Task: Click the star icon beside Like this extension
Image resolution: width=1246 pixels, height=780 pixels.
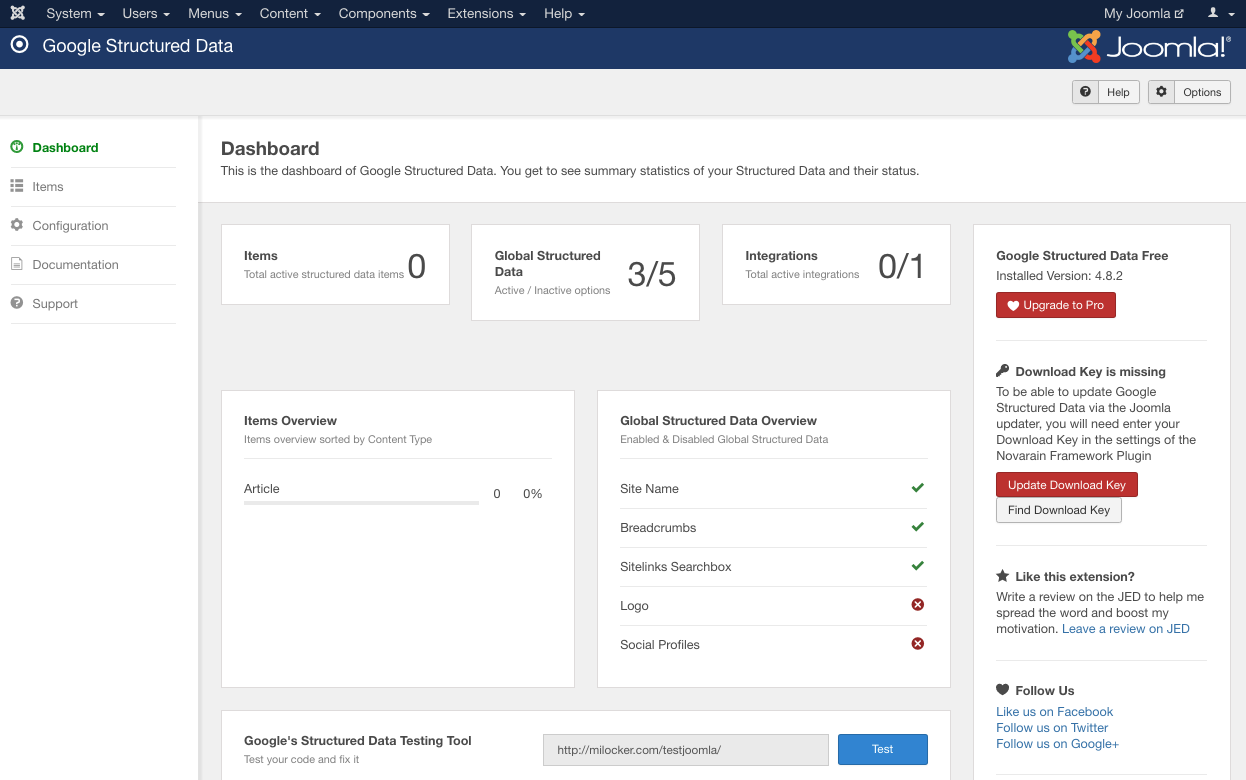Action: pos(1003,576)
